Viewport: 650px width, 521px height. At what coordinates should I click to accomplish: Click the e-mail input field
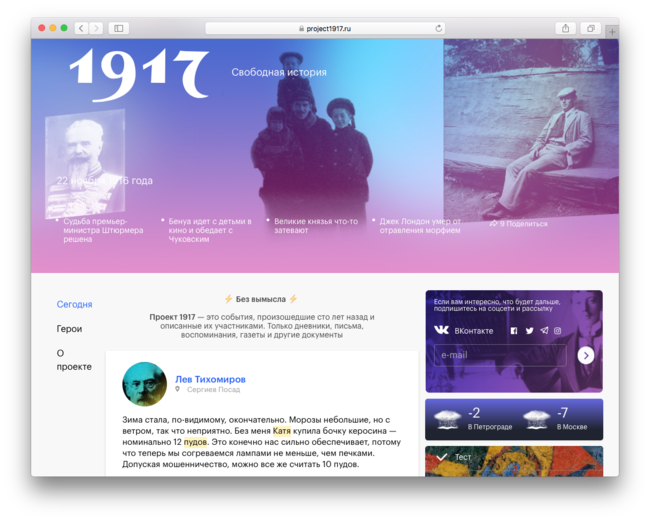tap(499, 355)
